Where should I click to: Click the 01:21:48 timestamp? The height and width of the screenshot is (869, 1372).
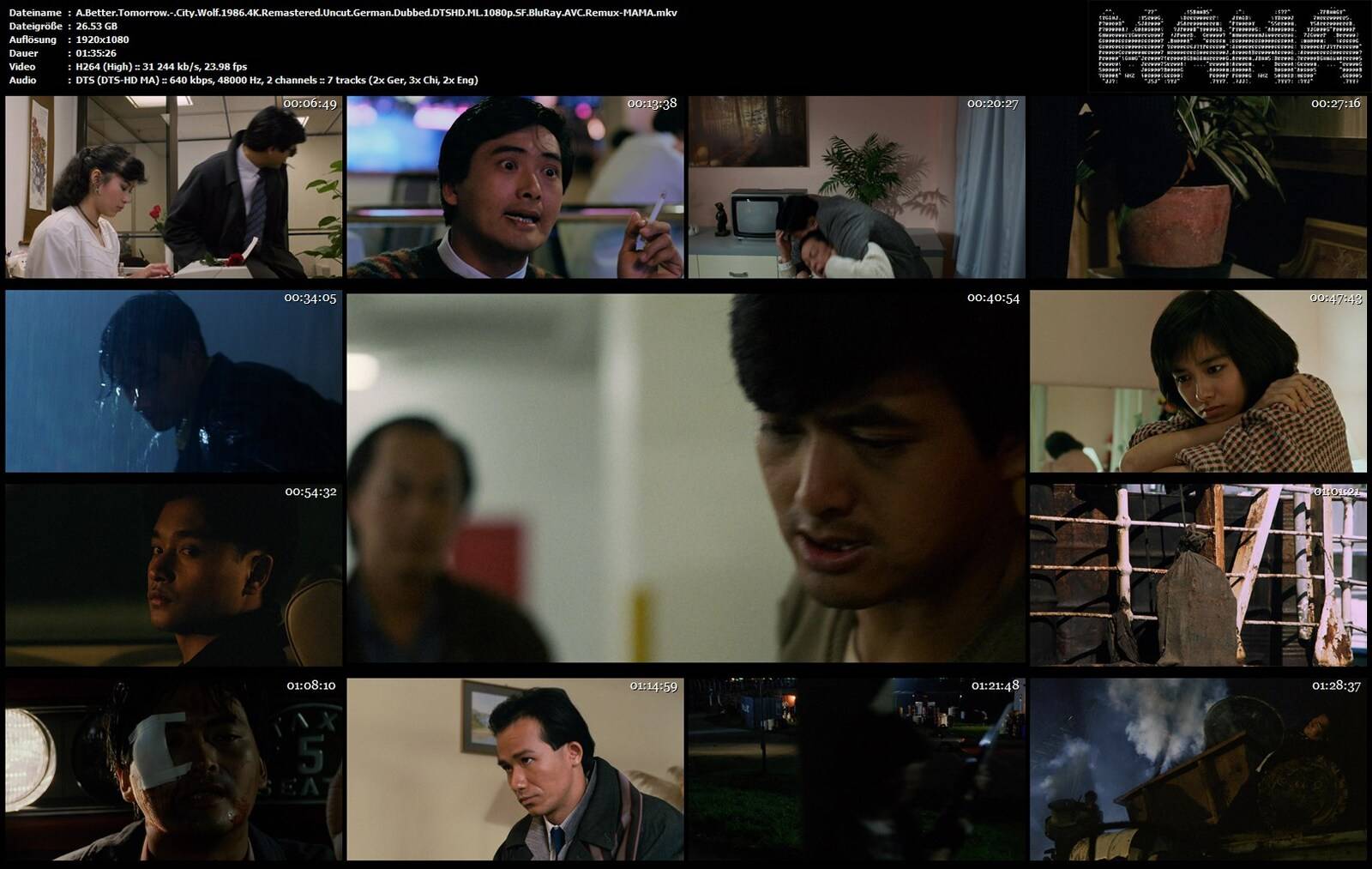click(995, 686)
